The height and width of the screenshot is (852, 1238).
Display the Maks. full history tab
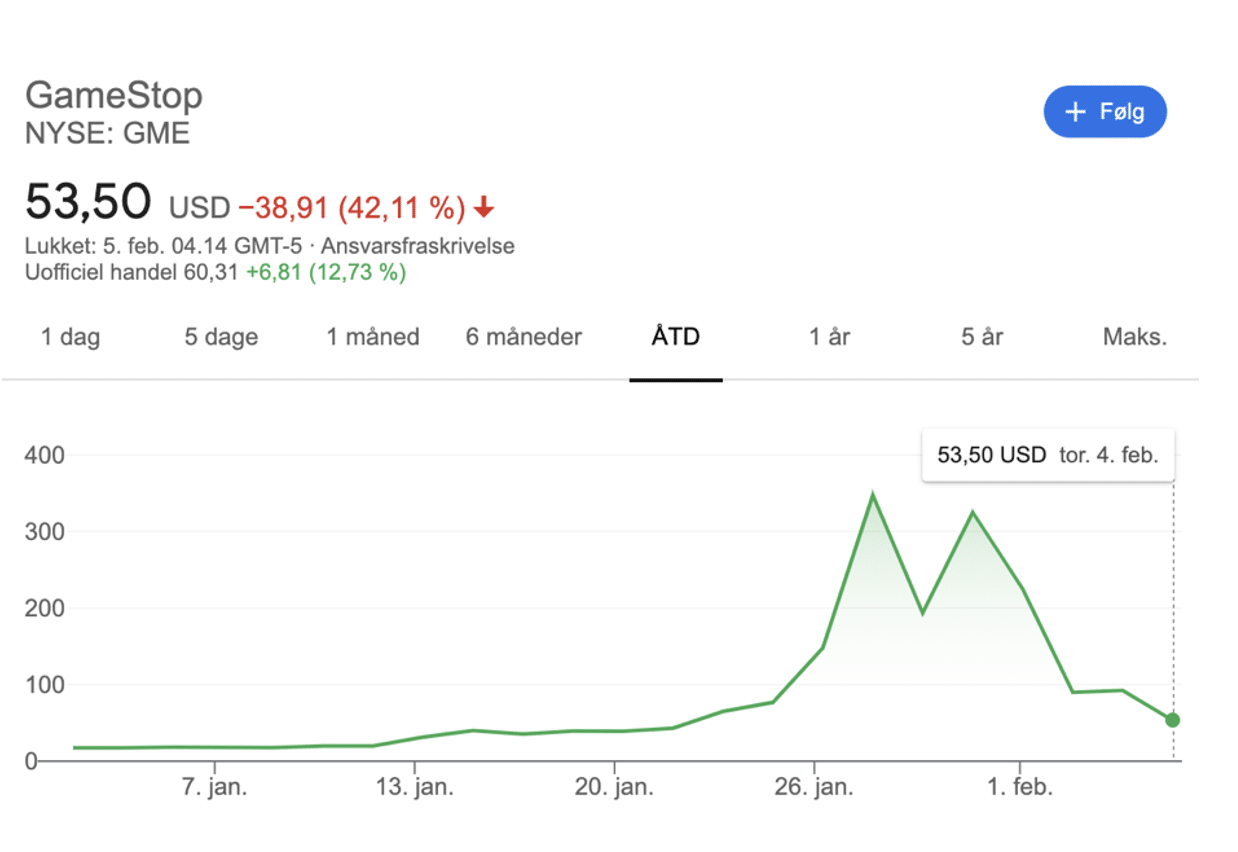[1135, 337]
